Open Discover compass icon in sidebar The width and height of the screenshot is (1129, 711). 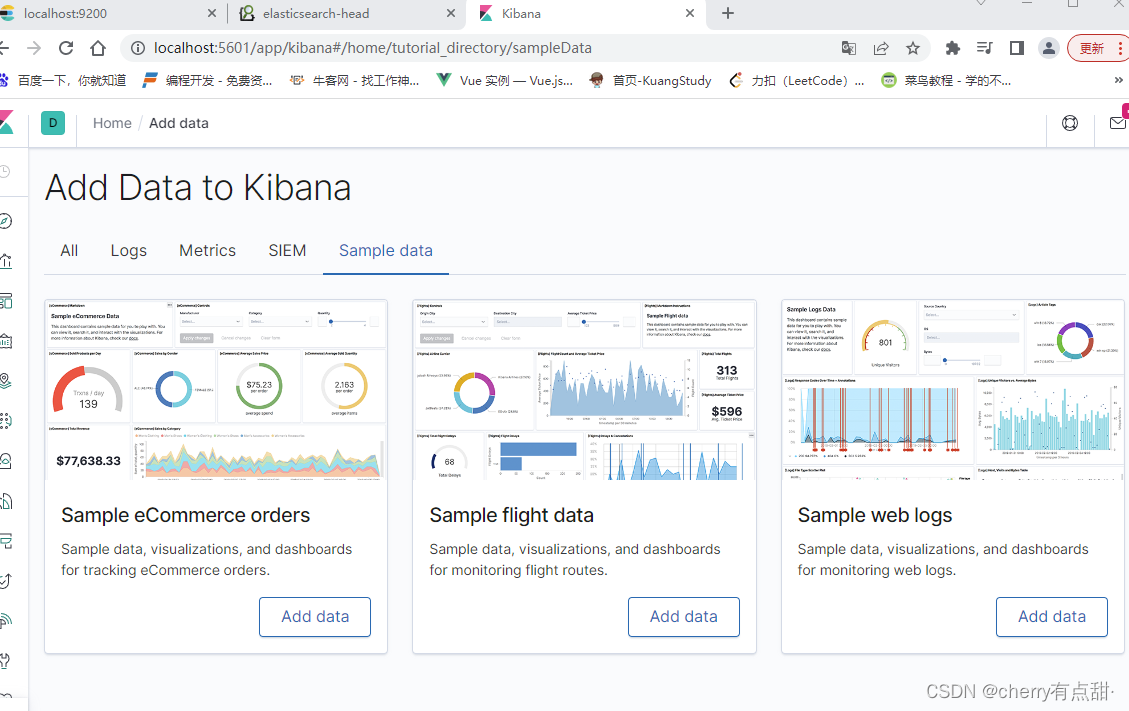(x=5, y=221)
